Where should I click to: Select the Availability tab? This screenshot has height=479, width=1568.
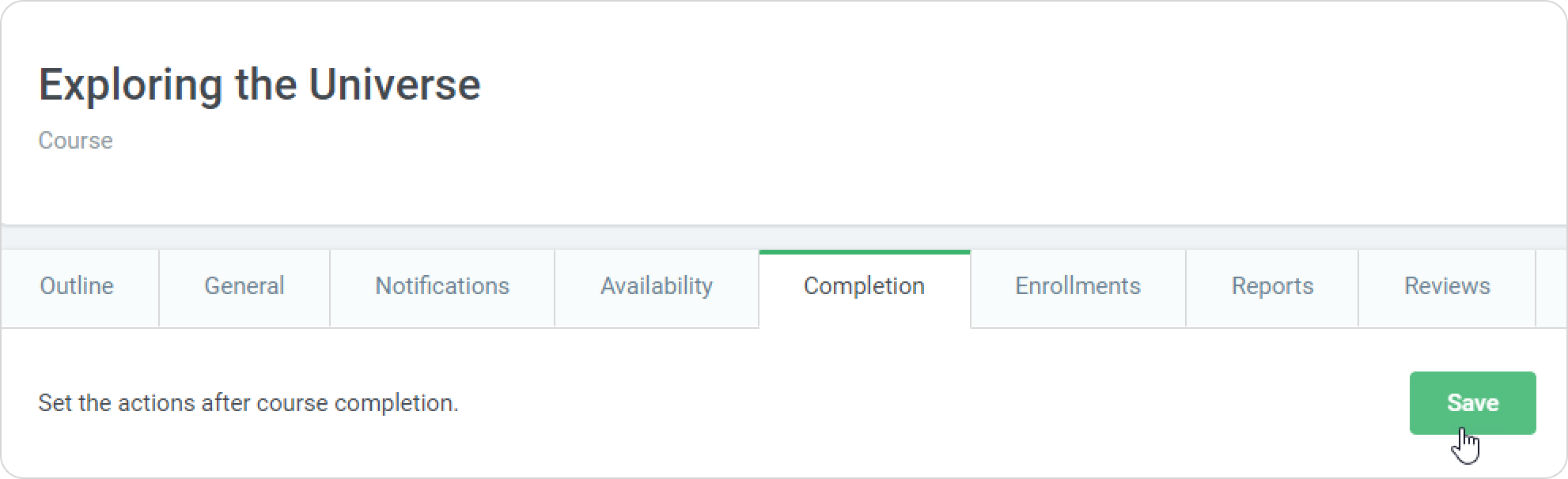[656, 286]
